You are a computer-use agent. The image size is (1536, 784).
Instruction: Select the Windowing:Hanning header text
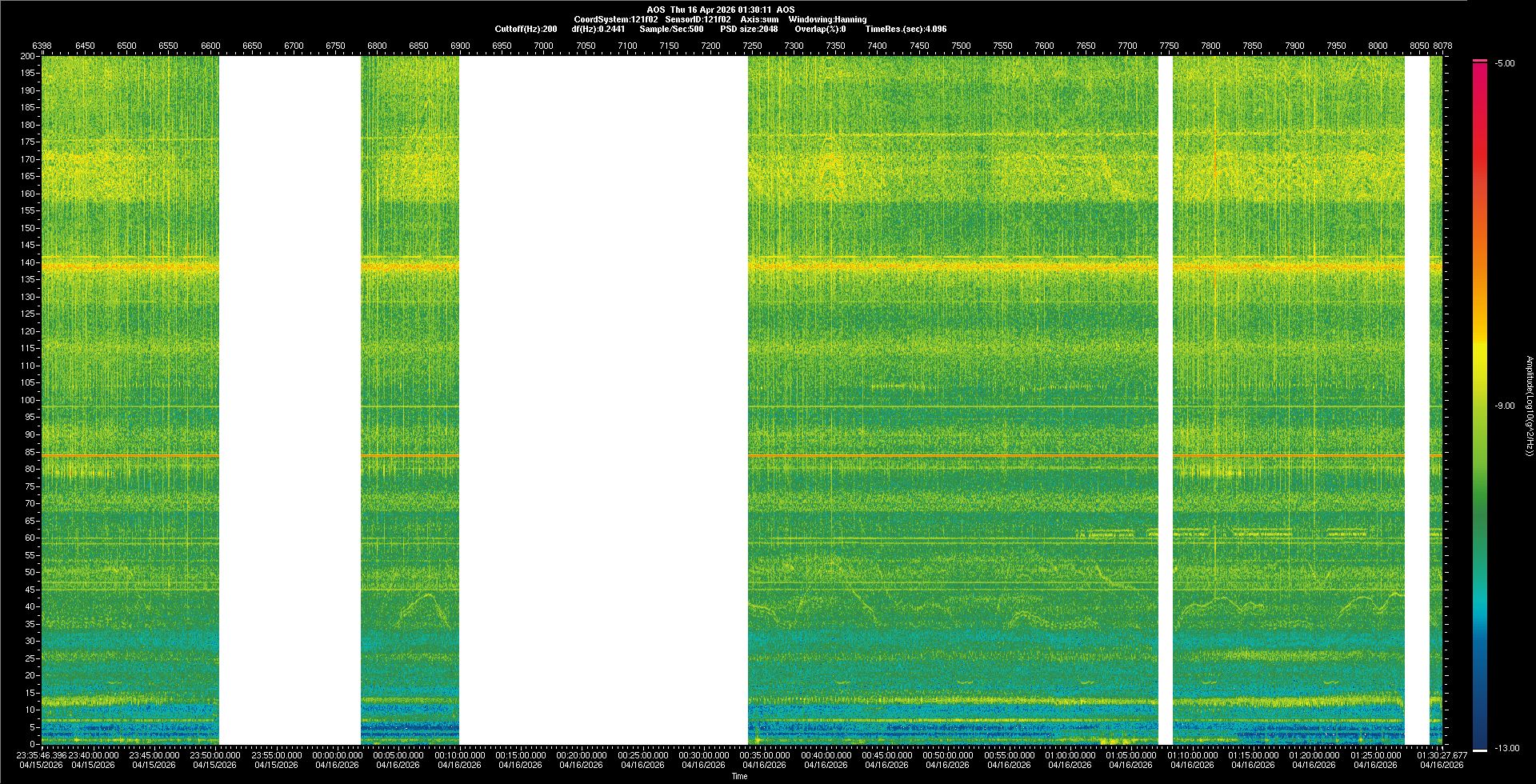point(827,19)
